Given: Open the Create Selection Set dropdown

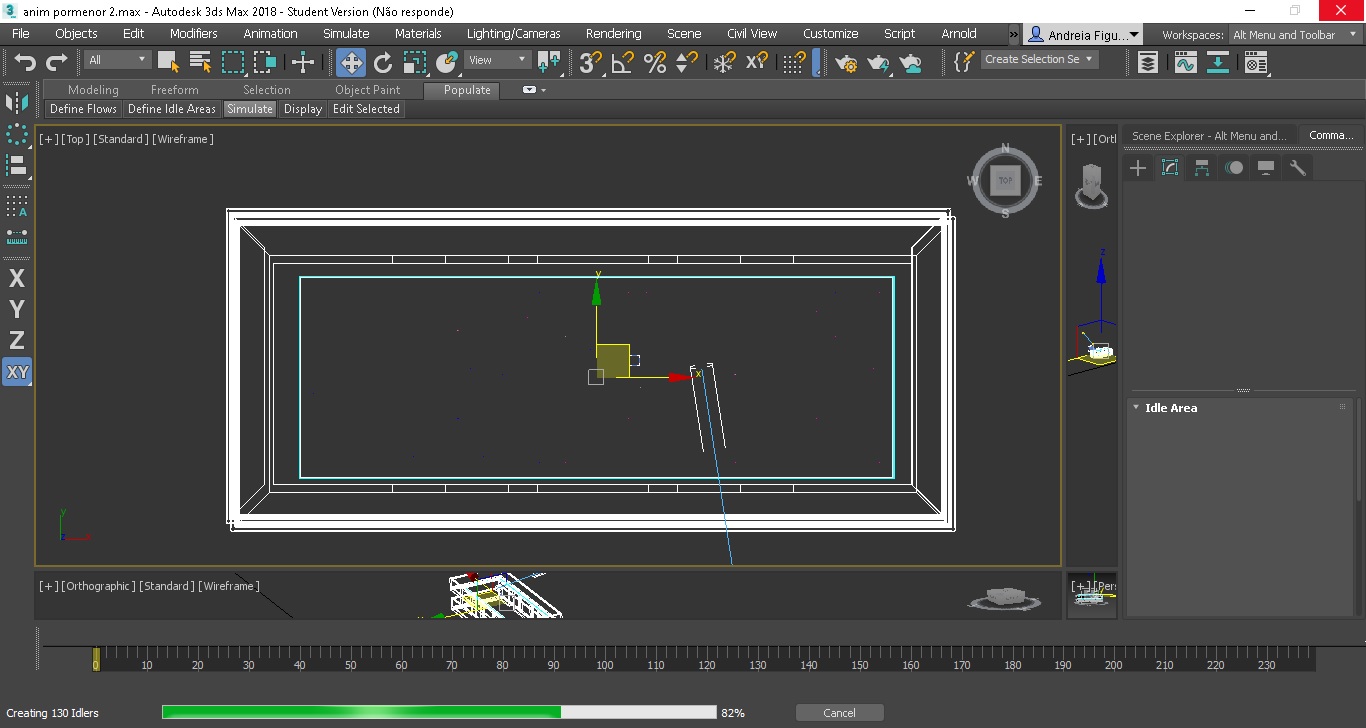Looking at the screenshot, I should click(1039, 59).
